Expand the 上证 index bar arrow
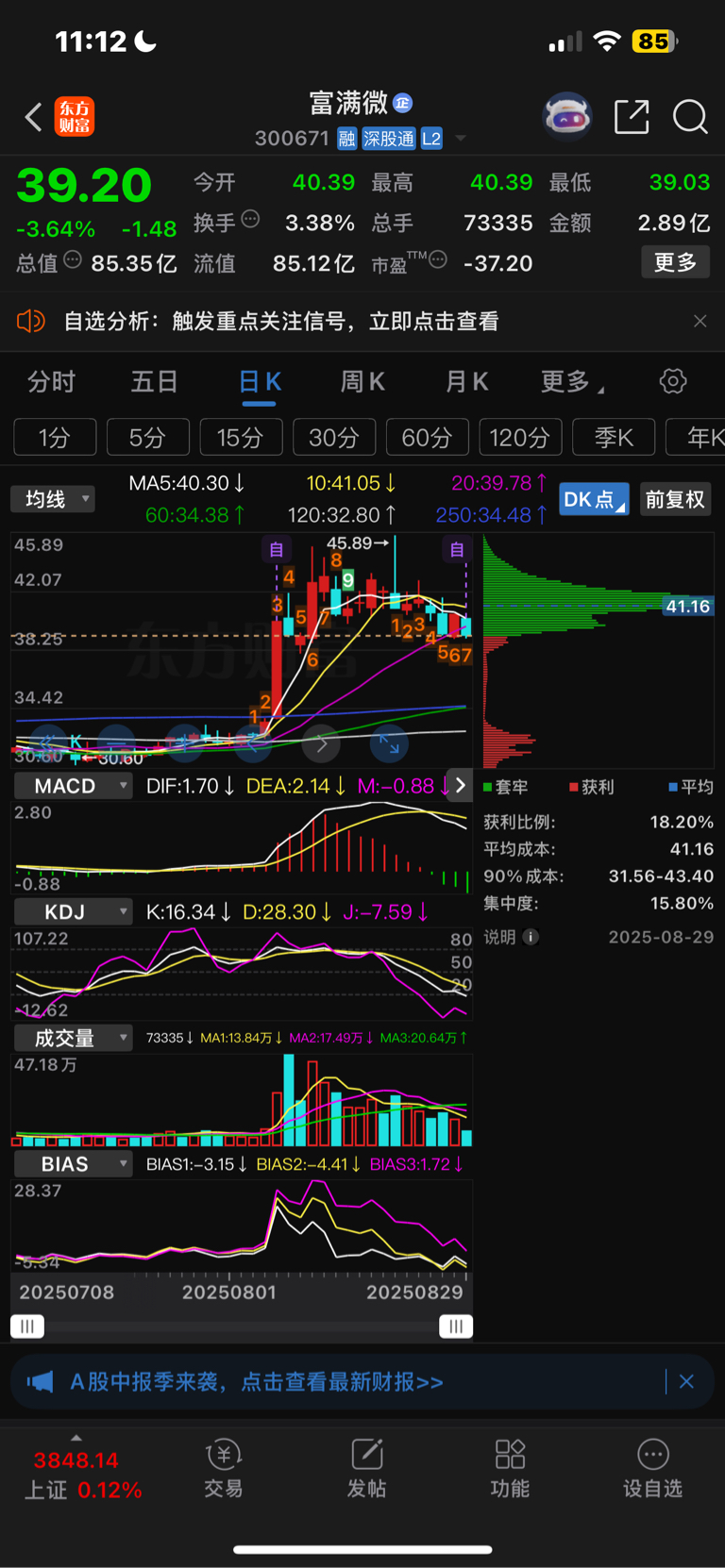 click(x=76, y=1439)
